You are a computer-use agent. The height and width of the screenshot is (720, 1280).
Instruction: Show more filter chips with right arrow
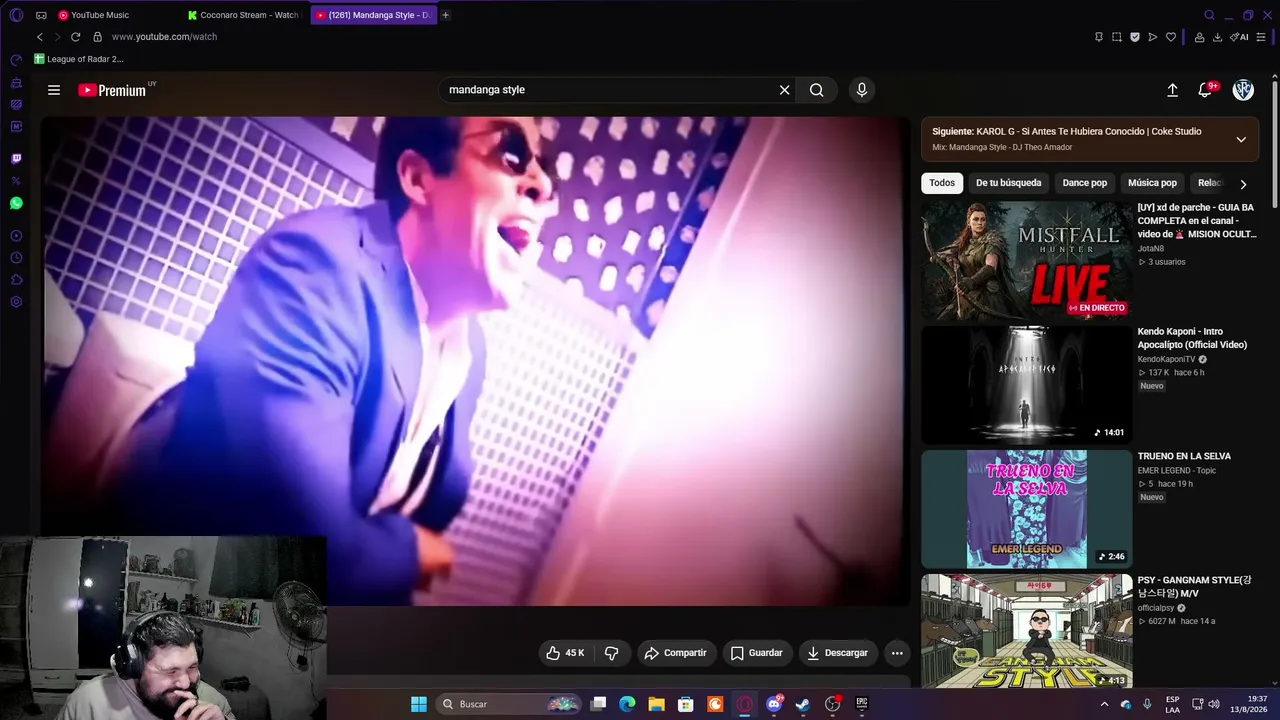tap(1243, 184)
